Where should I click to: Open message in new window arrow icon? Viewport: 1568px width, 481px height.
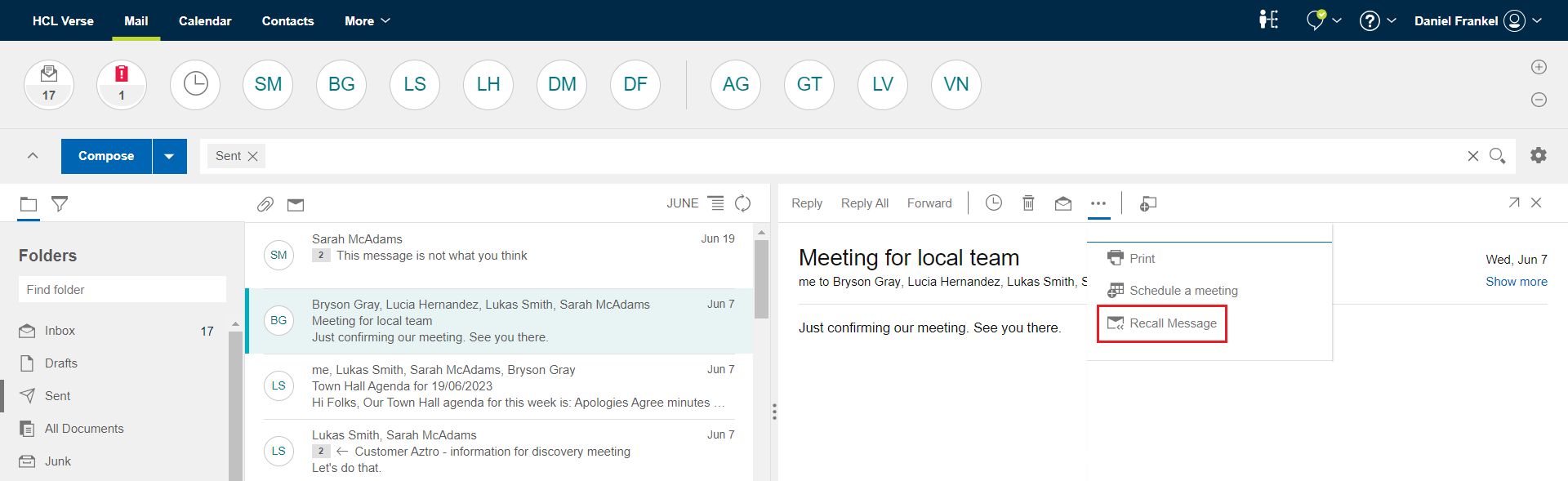pos(1513,203)
